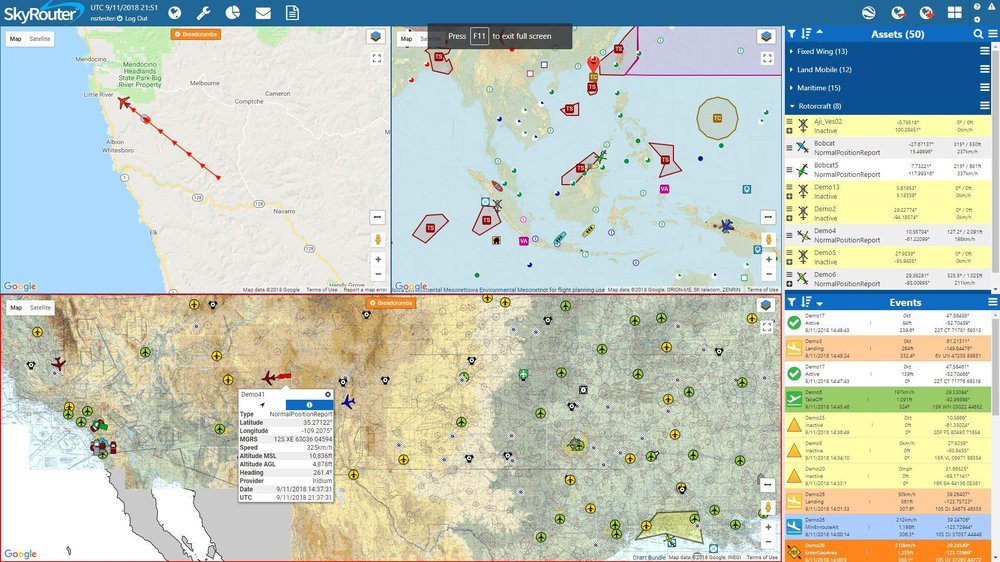Sort the Assets list with sort icon
Image resolution: width=1000 pixels, height=562 pixels.
[x=806, y=34]
